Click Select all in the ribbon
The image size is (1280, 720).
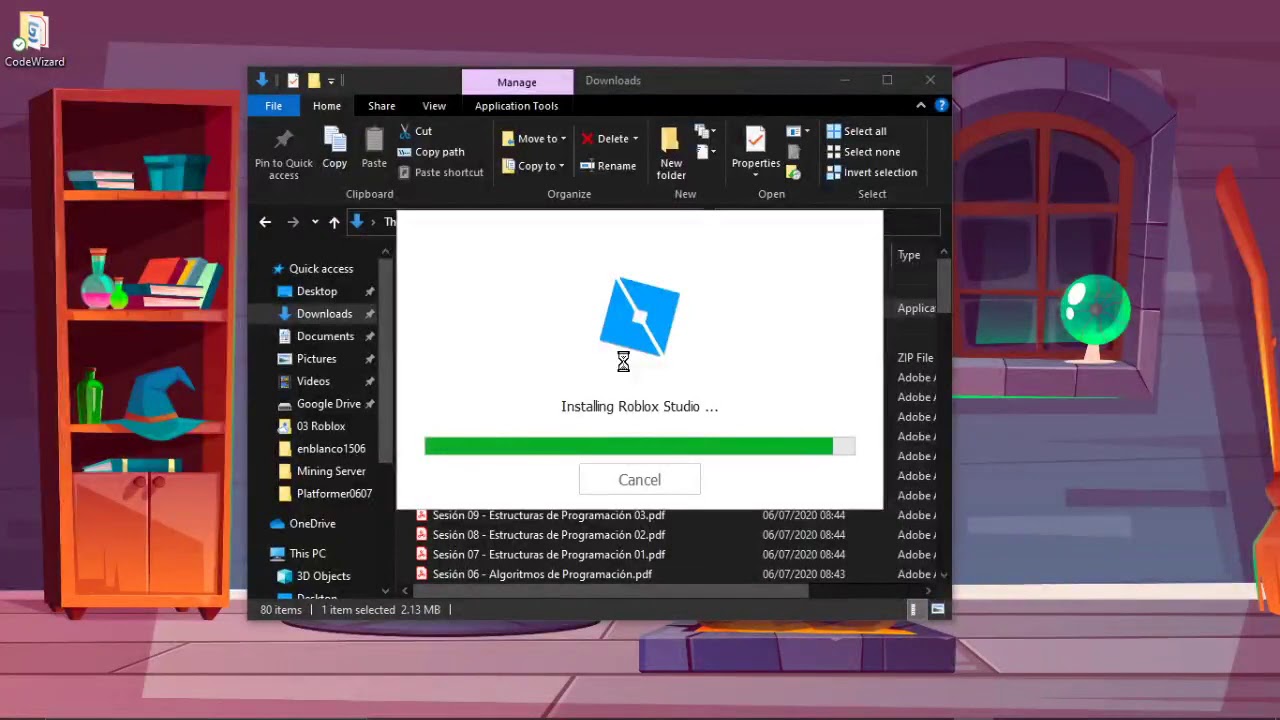857,131
